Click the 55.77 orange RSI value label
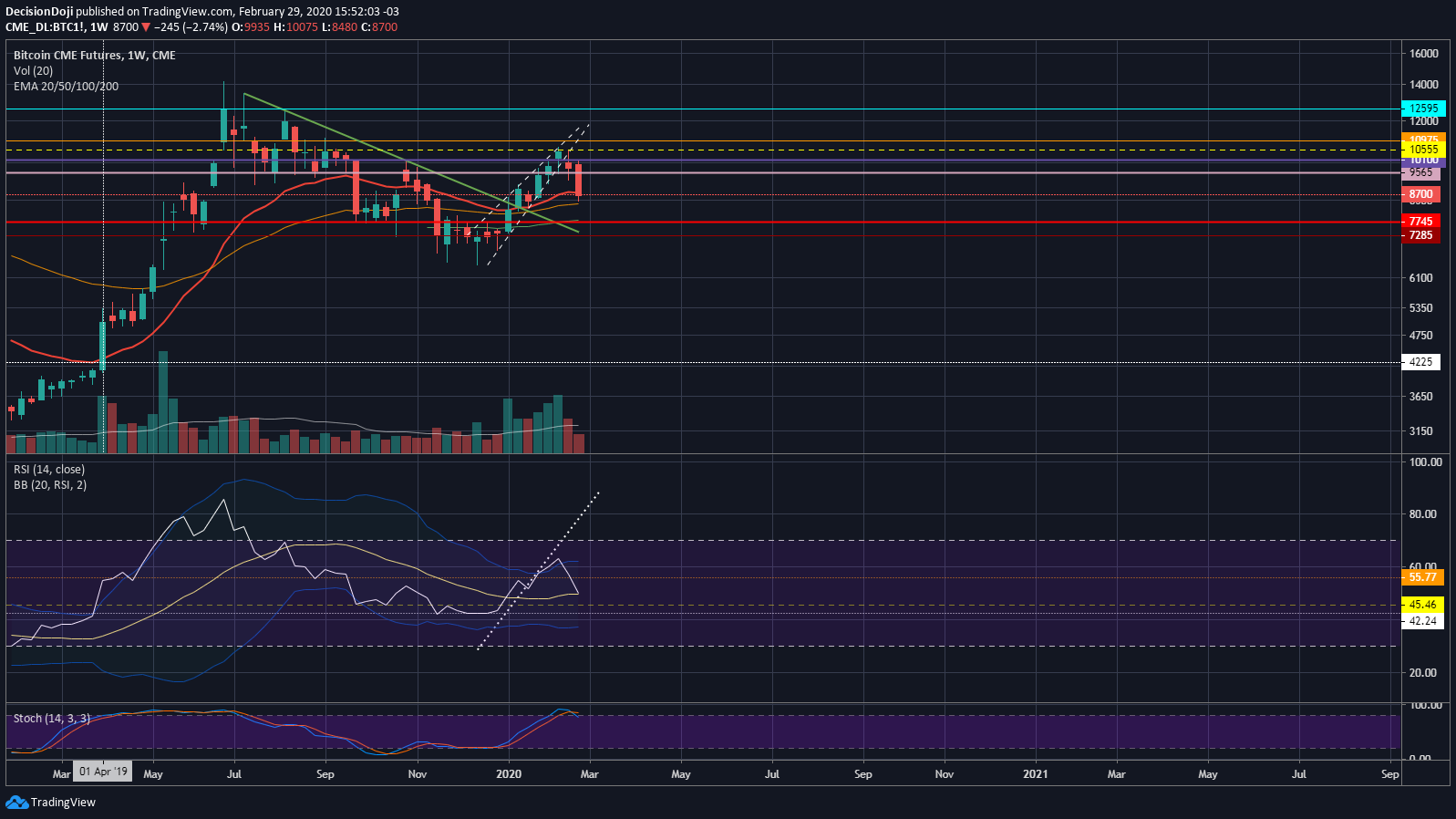Screen dimensions: 1456x819 (1422, 577)
